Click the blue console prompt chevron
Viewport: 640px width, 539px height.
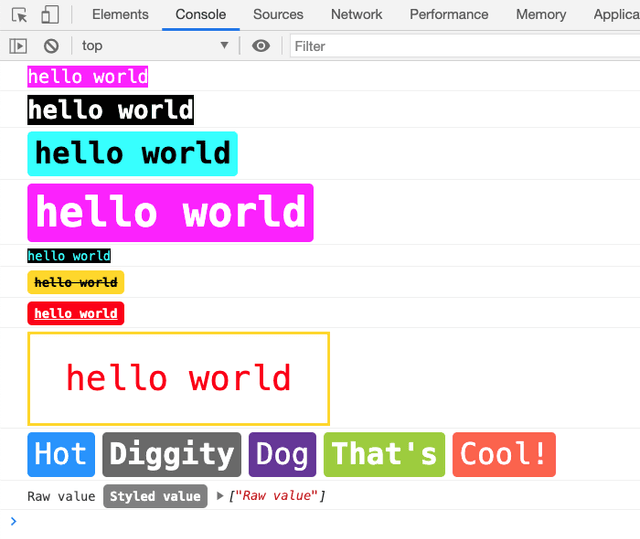tap(13, 521)
